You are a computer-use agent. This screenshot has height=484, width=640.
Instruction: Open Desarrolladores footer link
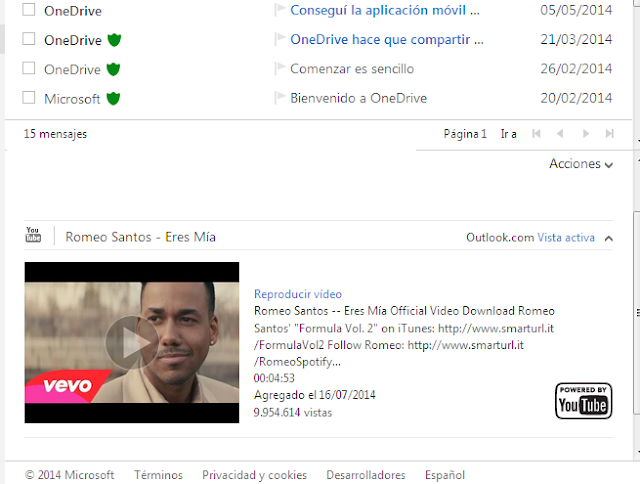[x=366, y=475]
